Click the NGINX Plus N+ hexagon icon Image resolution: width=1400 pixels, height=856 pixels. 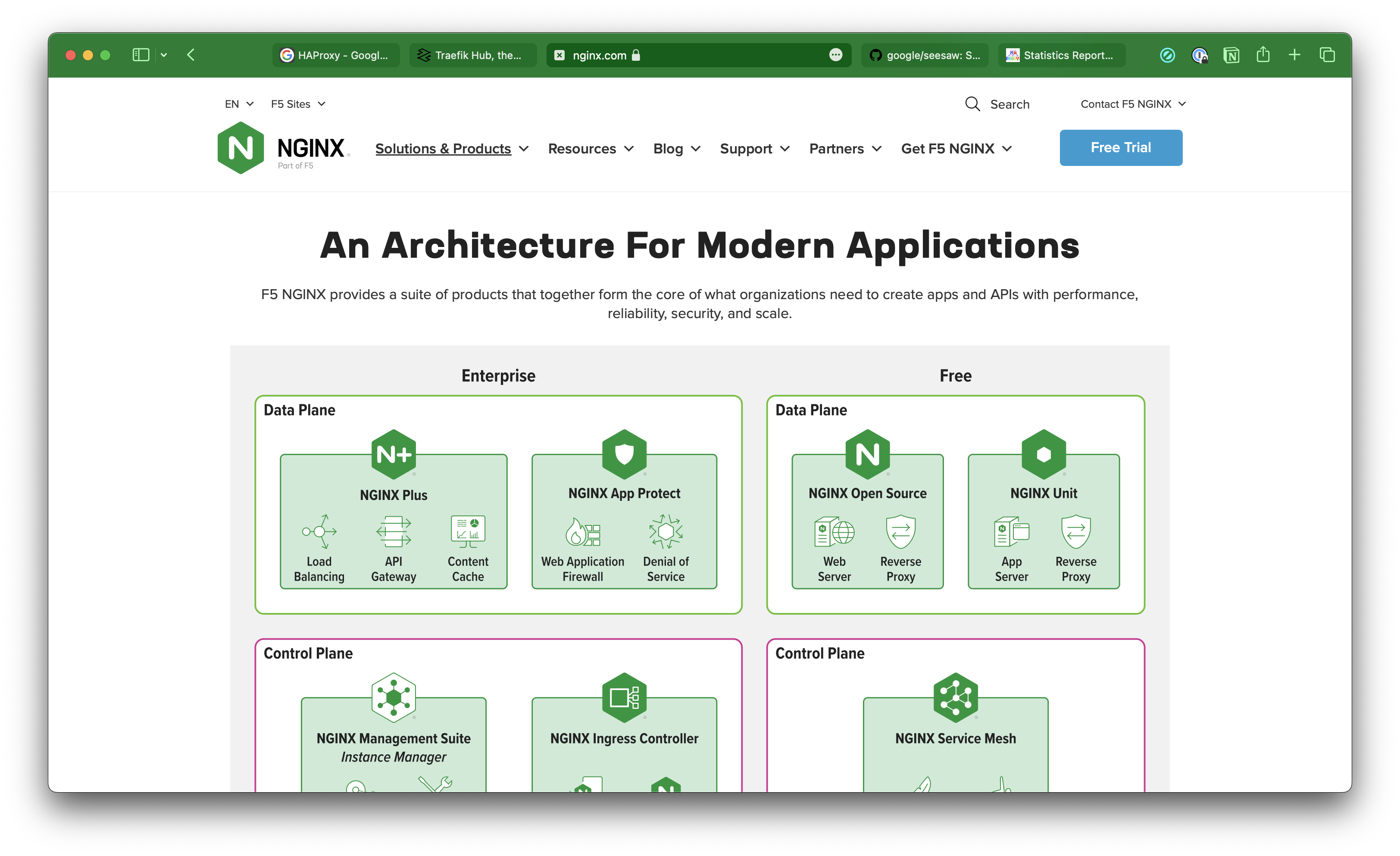click(394, 454)
